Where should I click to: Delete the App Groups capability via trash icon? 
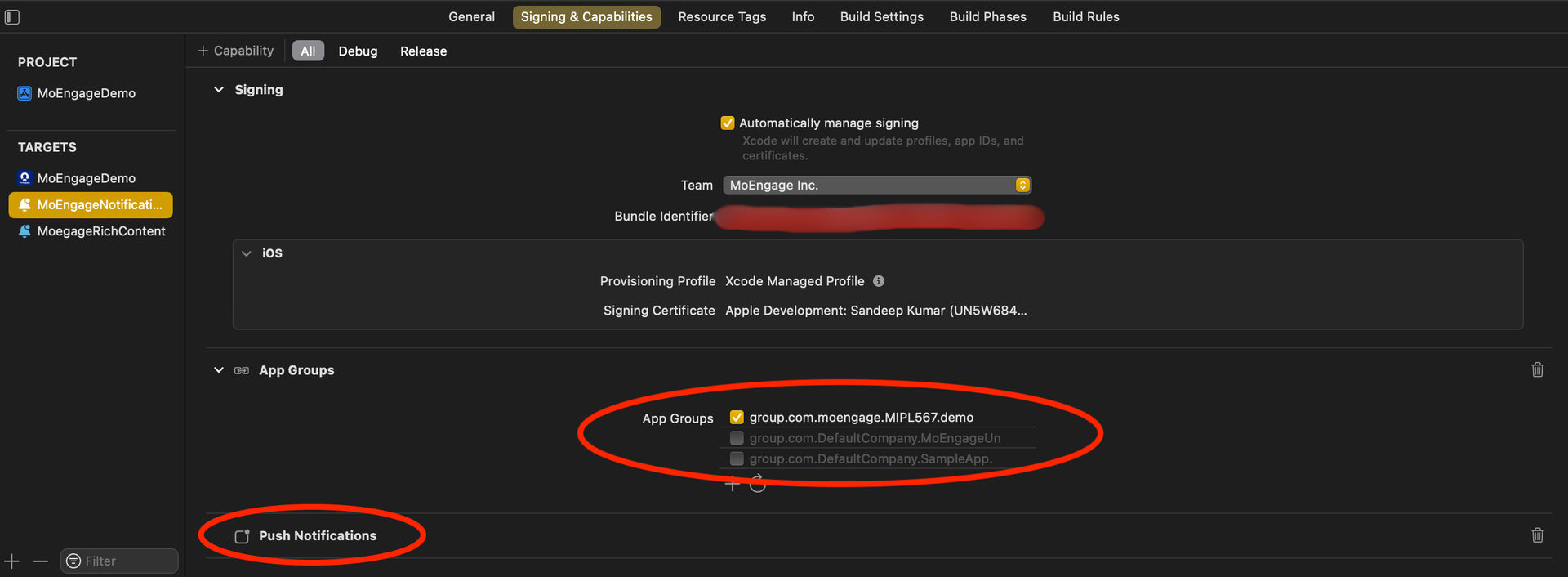1537,370
